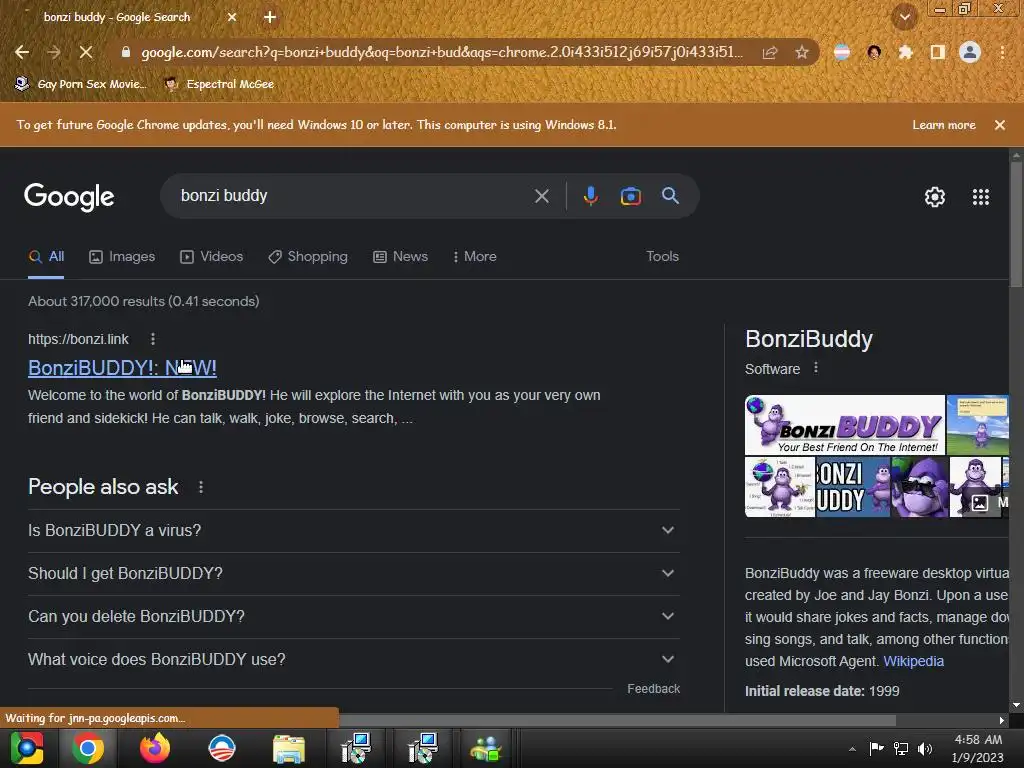Open purple gorilla with sunglasses thumbnail
This screenshot has width=1024, height=768.
tap(920, 487)
